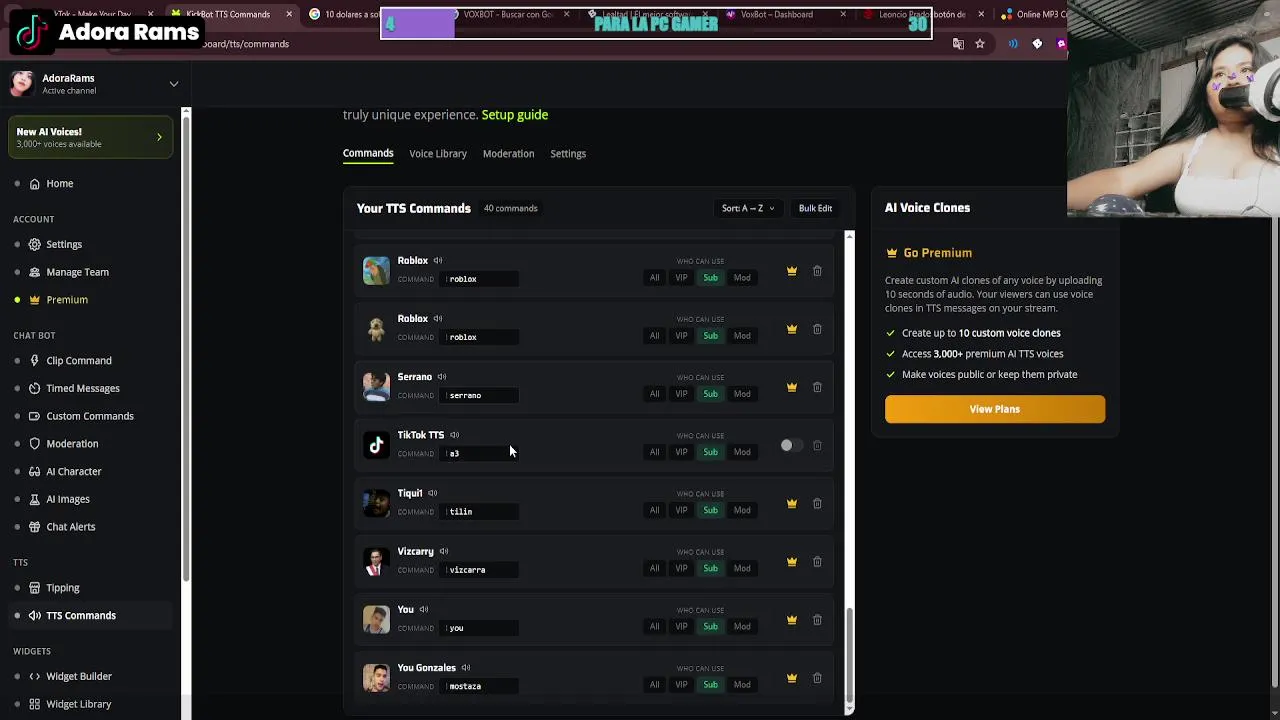Open Moderation in the sidebar
The height and width of the screenshot is (720, 1280).
click(72, 444)
